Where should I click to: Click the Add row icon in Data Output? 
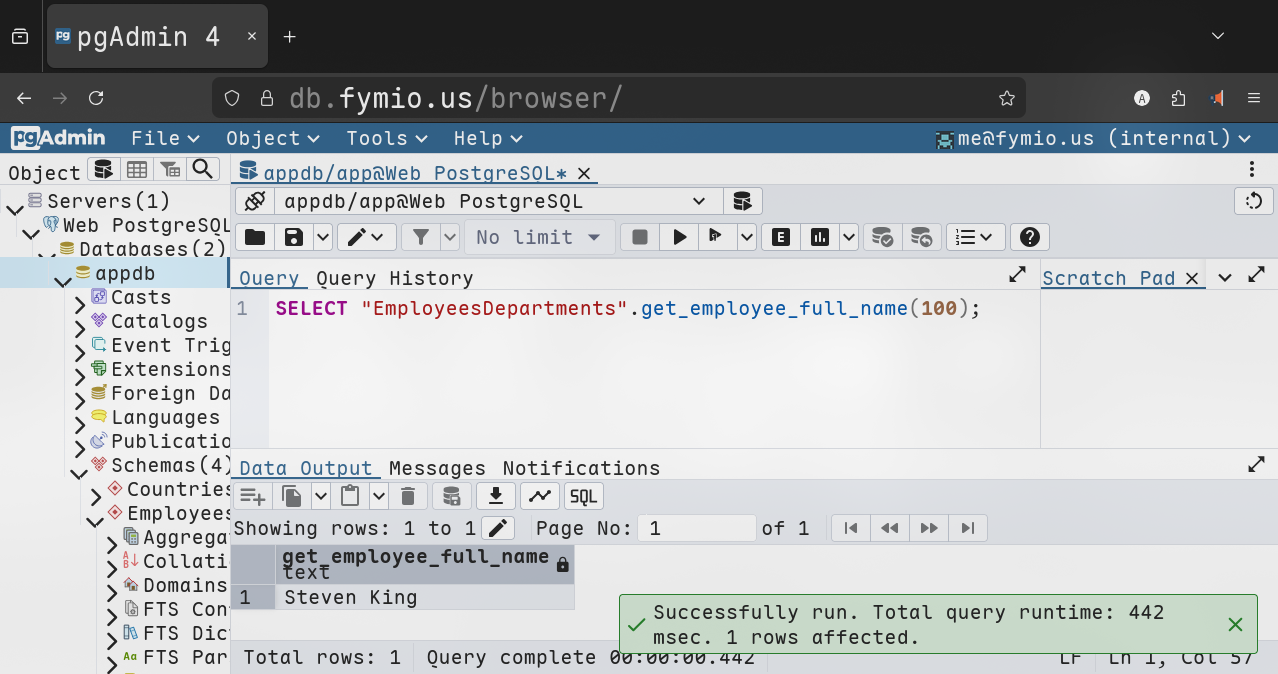[252, 496]
